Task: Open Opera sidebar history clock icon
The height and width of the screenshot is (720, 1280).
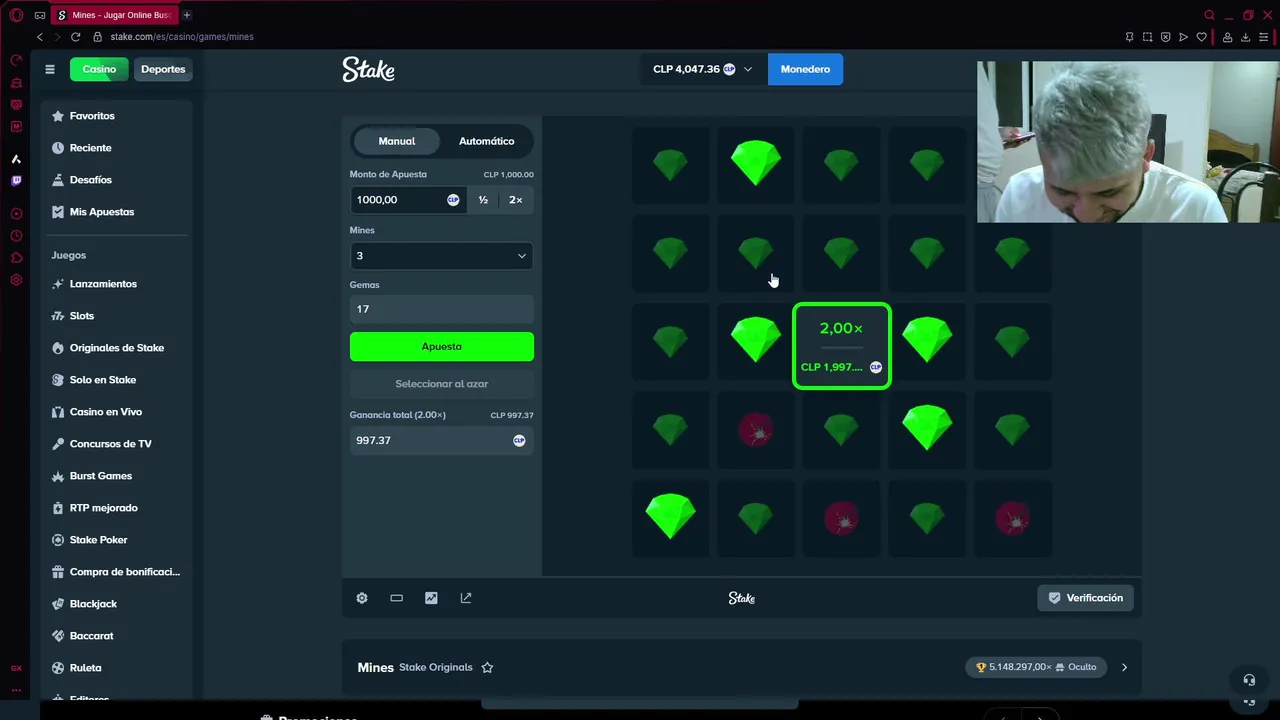Action: (16, 236)
